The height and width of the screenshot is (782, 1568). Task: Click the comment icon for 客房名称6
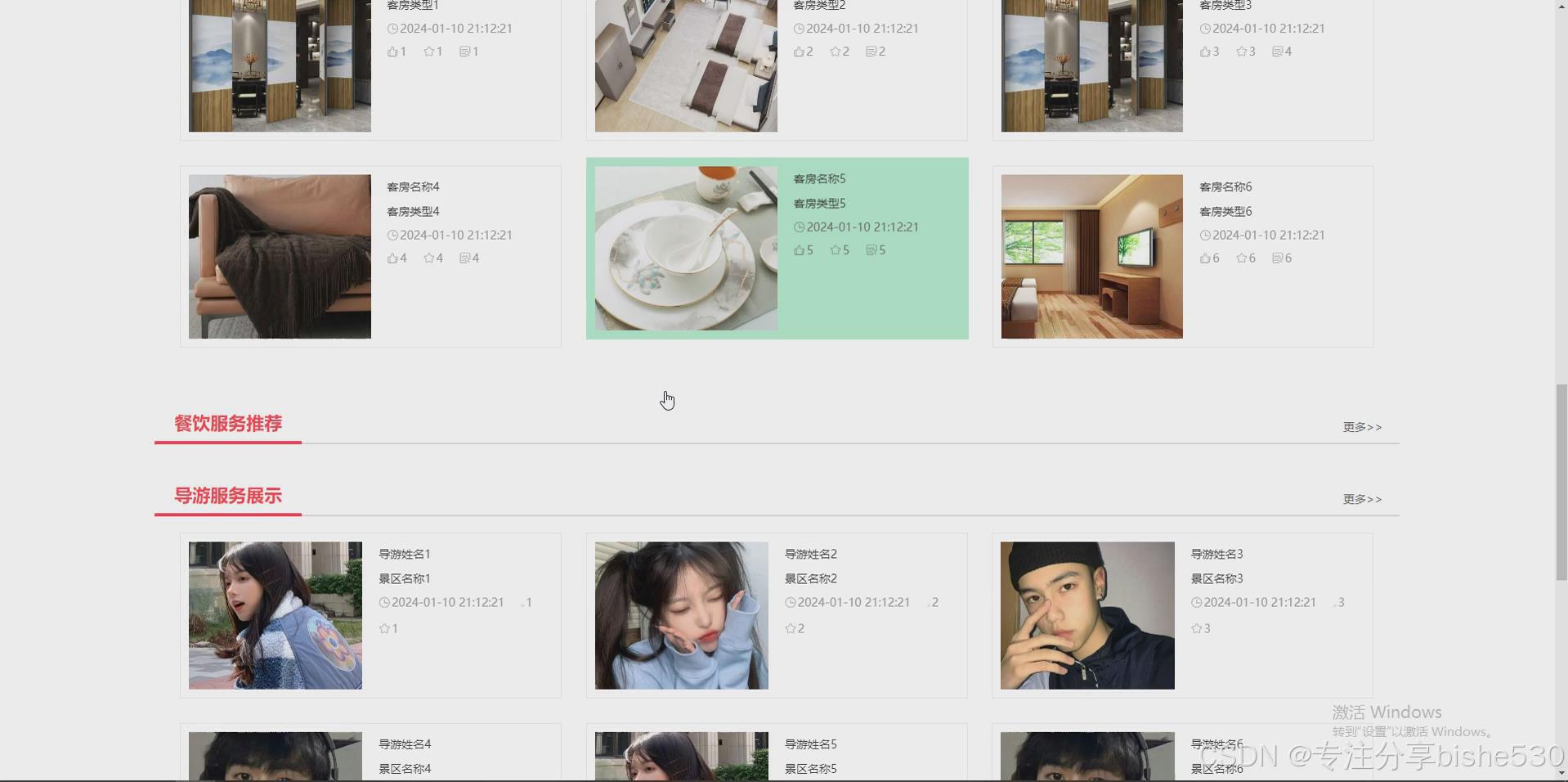pos(1277,258)
